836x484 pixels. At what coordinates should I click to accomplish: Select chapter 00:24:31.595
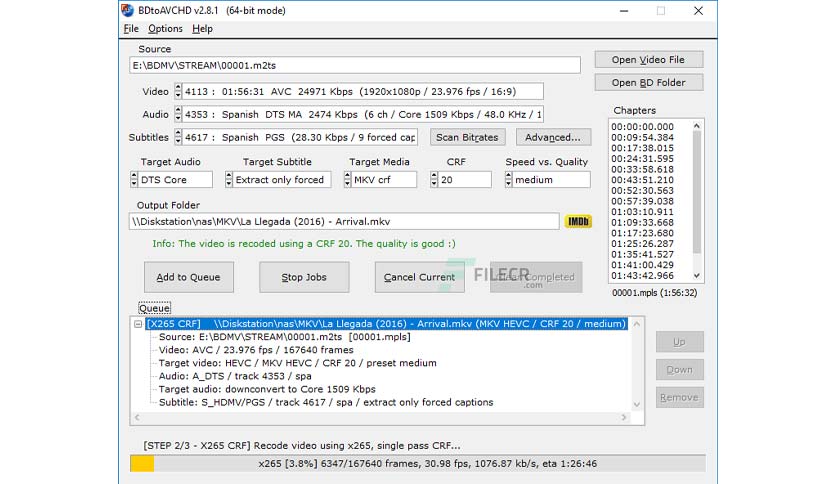click(x=642, y=159)
